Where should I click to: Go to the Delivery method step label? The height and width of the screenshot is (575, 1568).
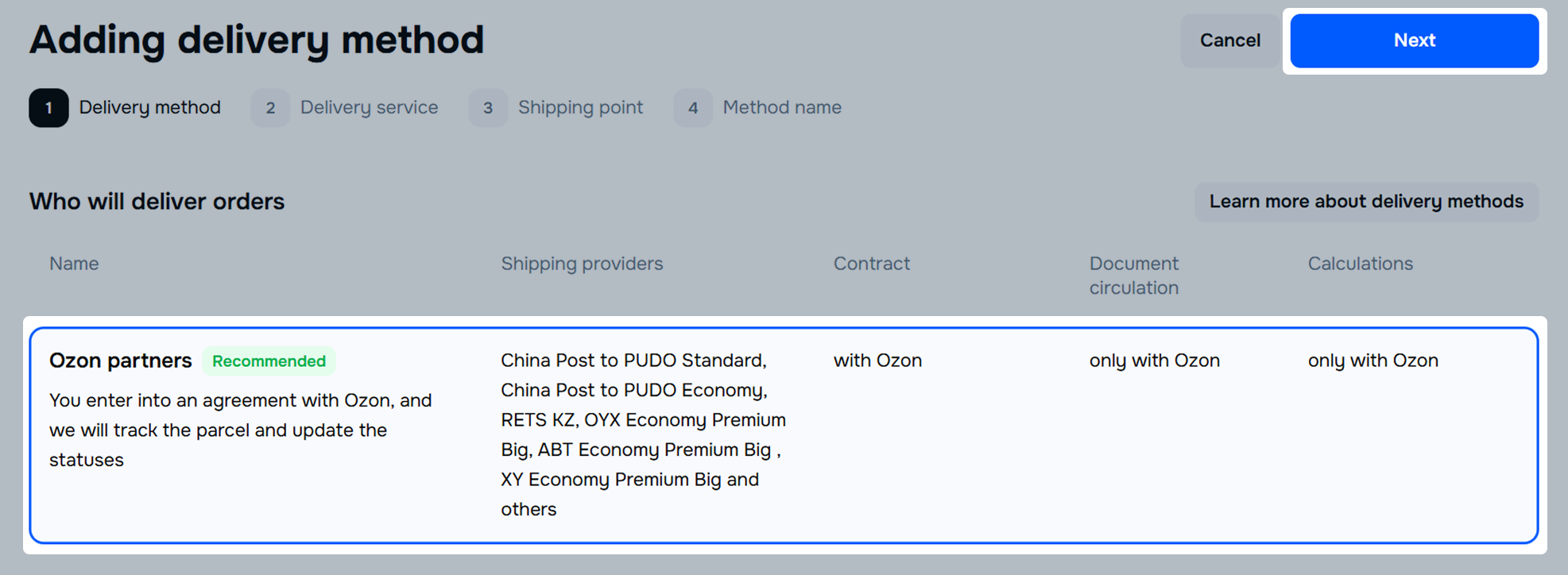point(149,108)
